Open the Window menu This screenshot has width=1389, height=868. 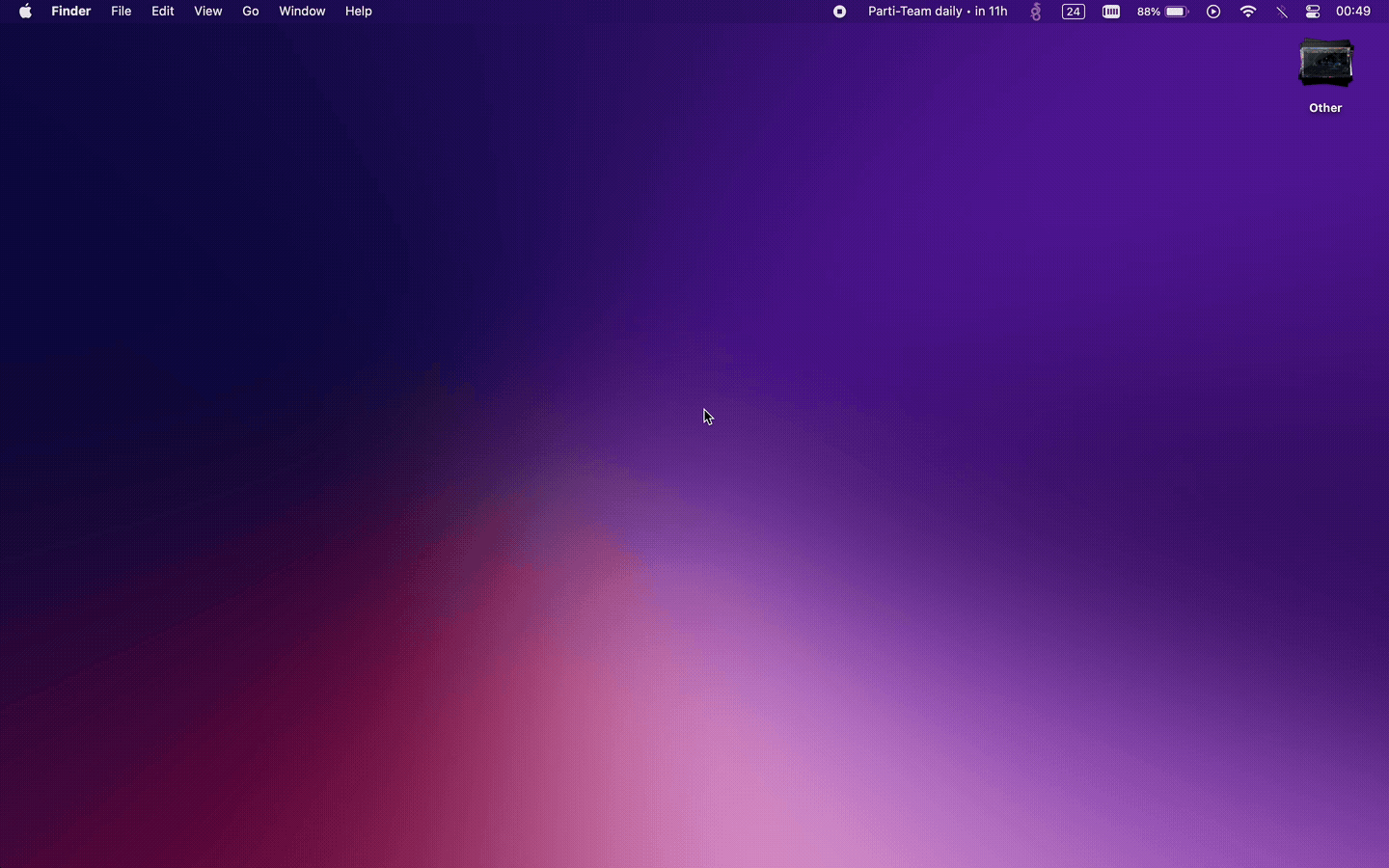tap(302, 12)
